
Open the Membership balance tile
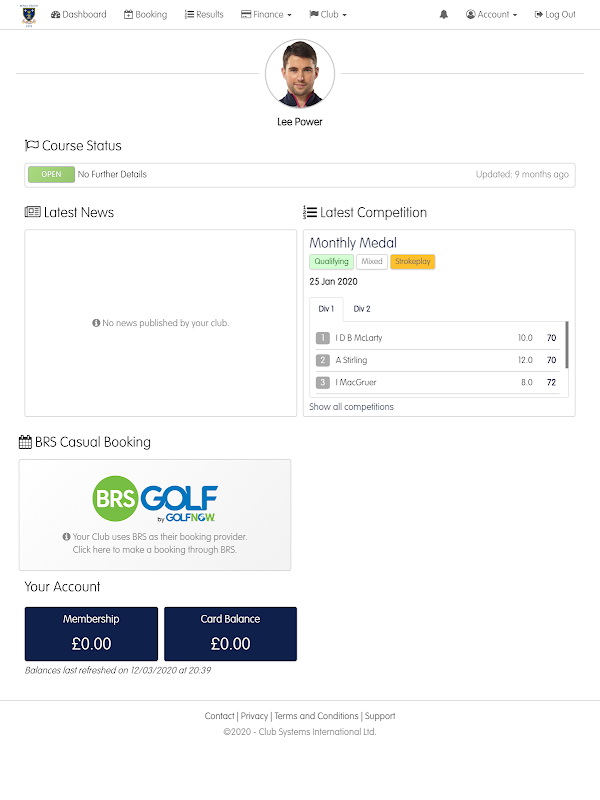point(91,633)
